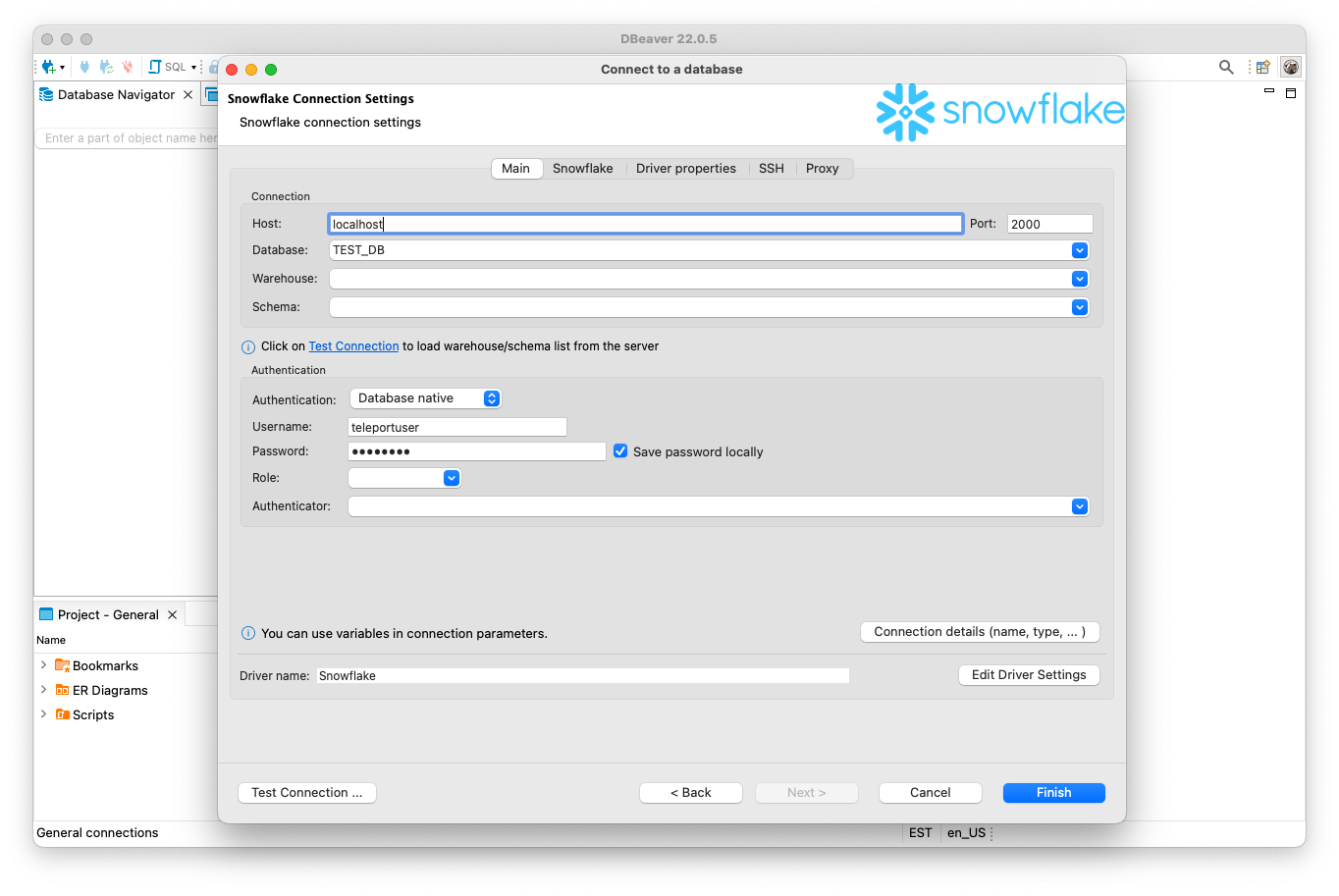This screenshot has height=896, width=1339.
Task: Click the Test Connection button
Action: [306, 793]
